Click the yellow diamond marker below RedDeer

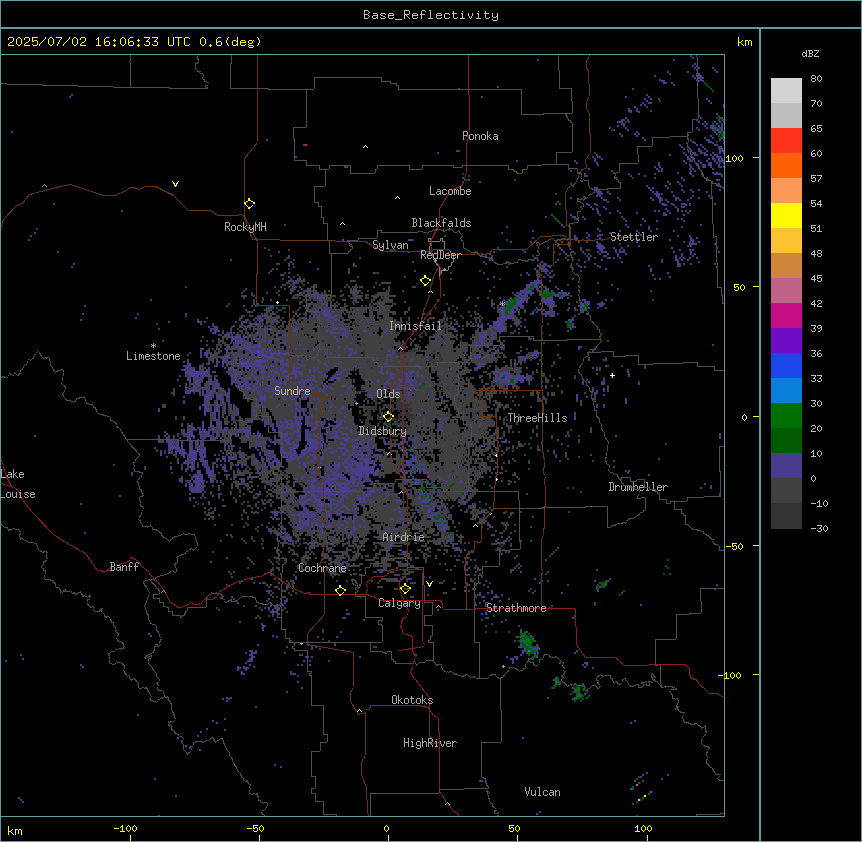coord(425,281)
